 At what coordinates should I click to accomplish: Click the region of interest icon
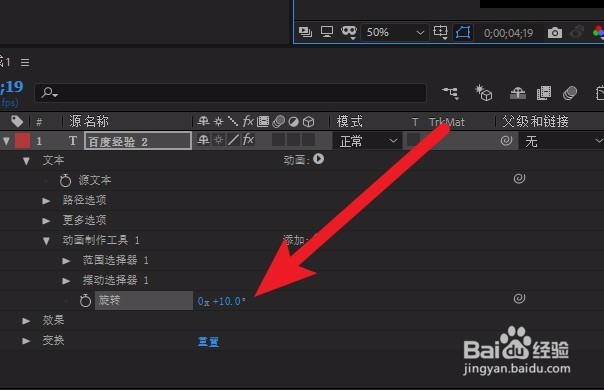(440, 32)
